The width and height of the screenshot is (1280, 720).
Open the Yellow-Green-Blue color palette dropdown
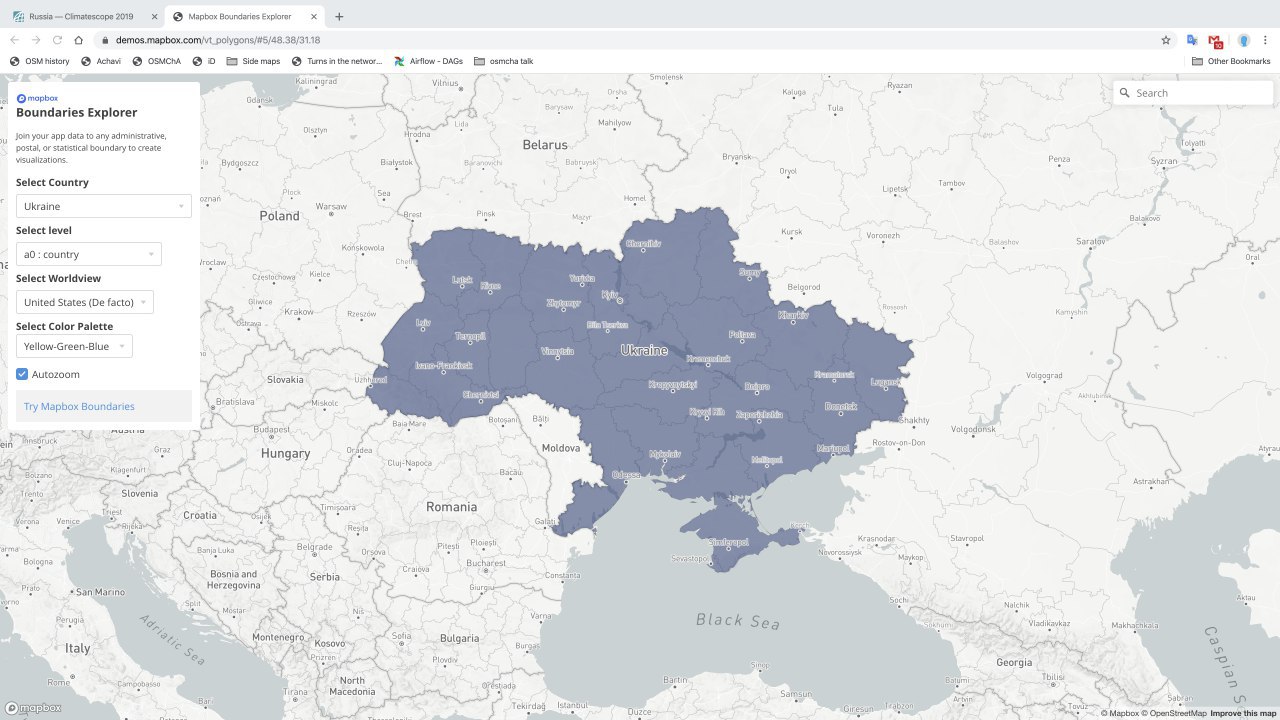(74, 346)
